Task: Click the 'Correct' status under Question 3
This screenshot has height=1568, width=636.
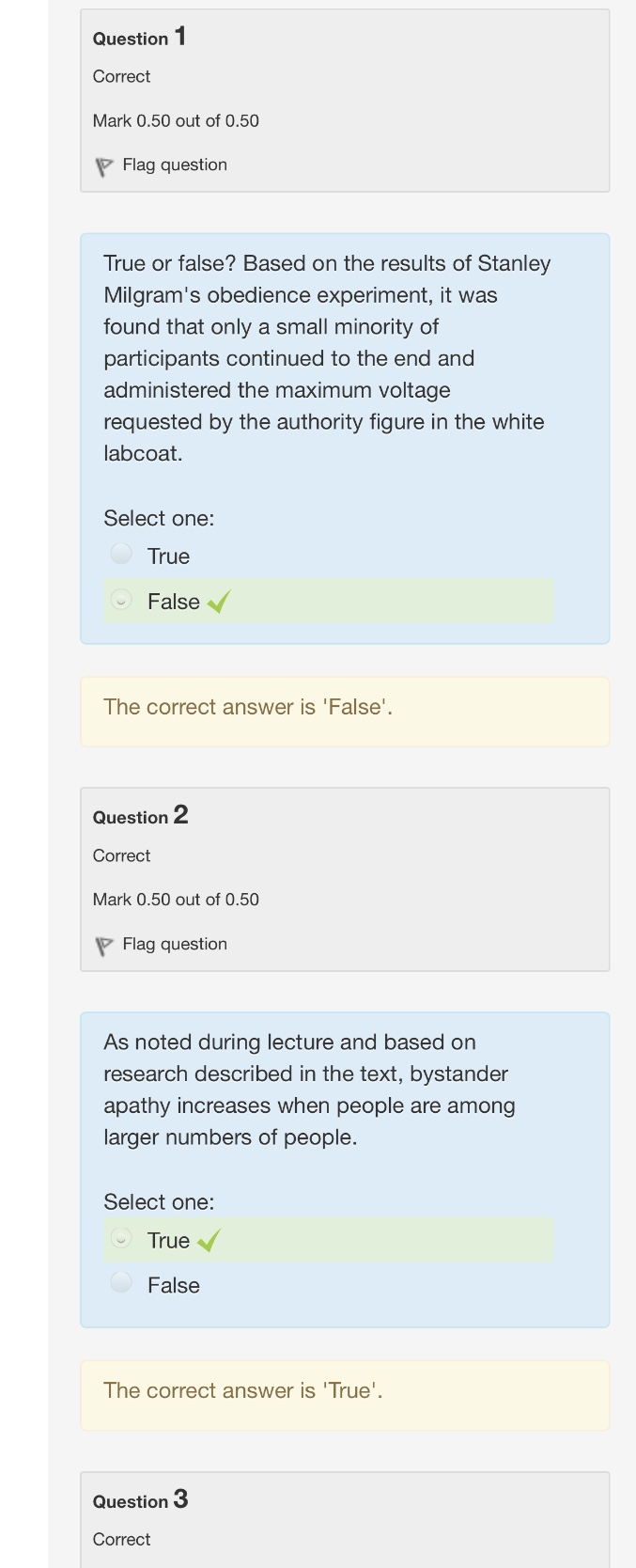Action: pyautogui.click(x=121, y=1540)
